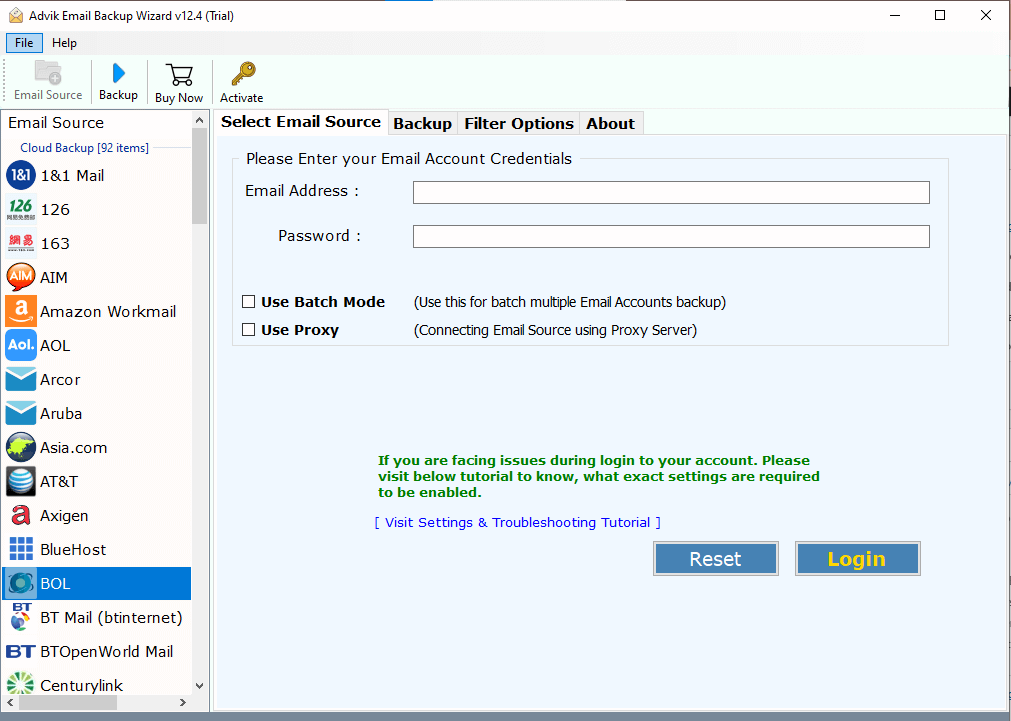Switch to the Filter Options tab

pyautogui.click(x=519, y=123)
